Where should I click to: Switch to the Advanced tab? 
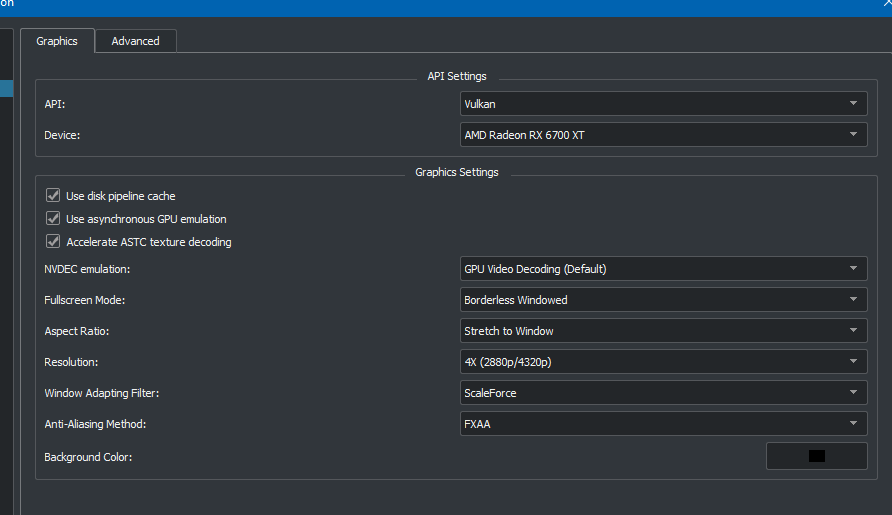tap(135, 41)
